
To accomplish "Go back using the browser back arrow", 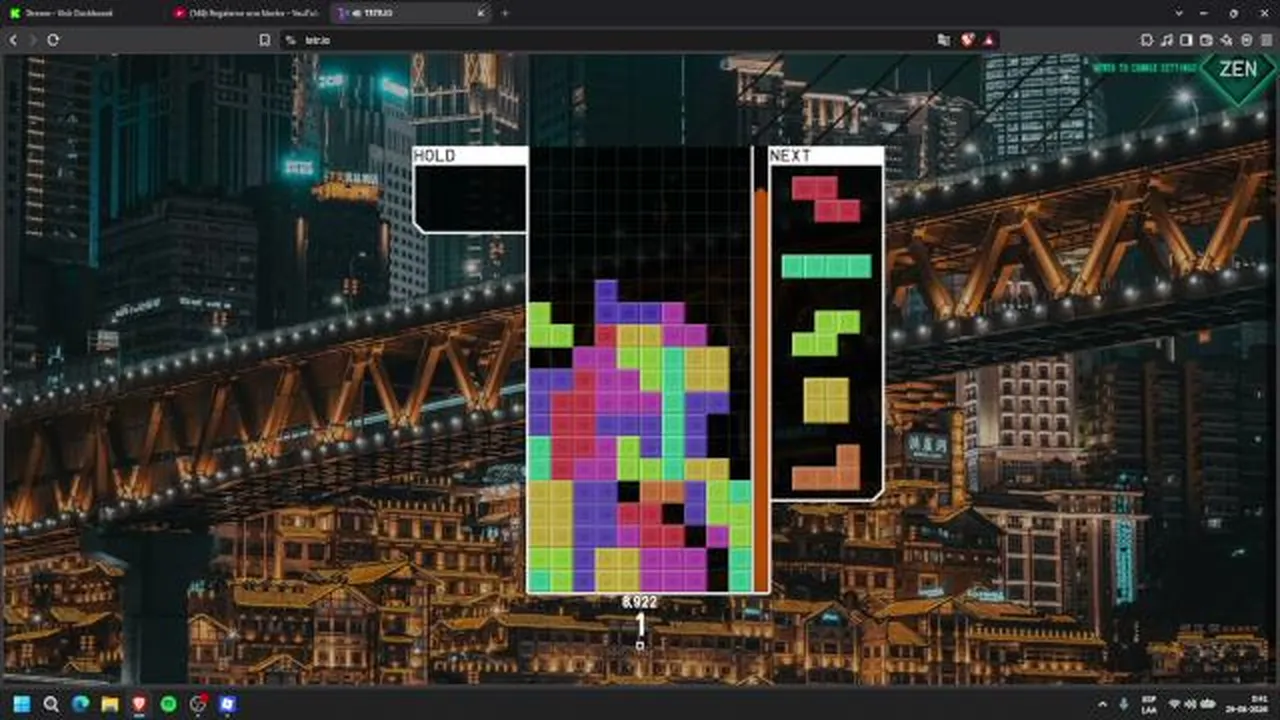I will [13, 40].
